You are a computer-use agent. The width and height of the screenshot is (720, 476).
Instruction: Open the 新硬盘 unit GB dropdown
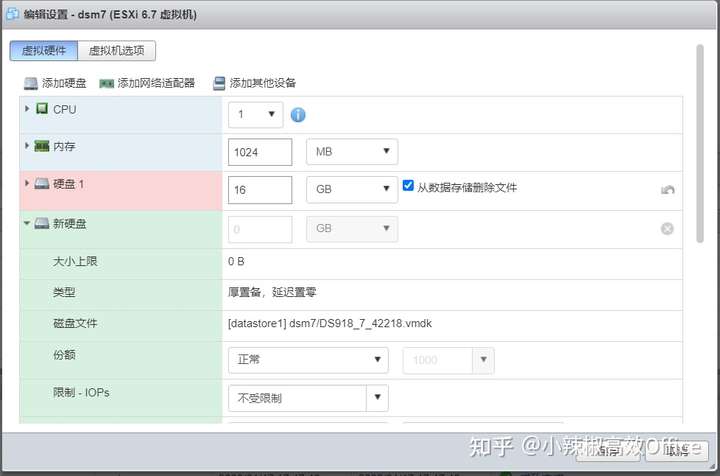pos(352,229)
